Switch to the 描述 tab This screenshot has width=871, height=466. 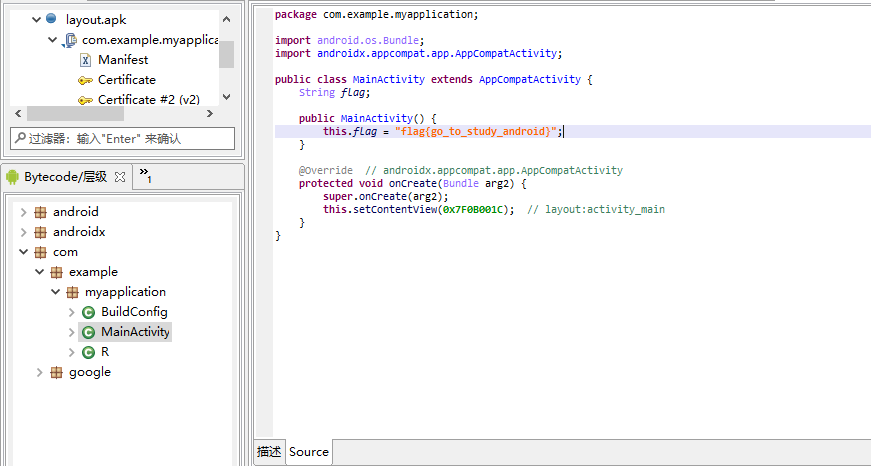click(269, 452)
